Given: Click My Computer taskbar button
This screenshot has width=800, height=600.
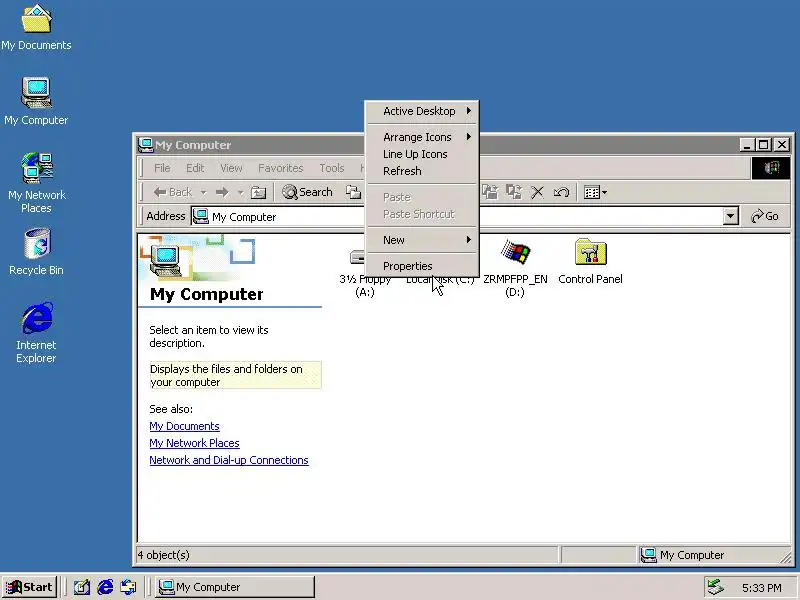Looking at the screenshot, I should (x=235, y=587).
